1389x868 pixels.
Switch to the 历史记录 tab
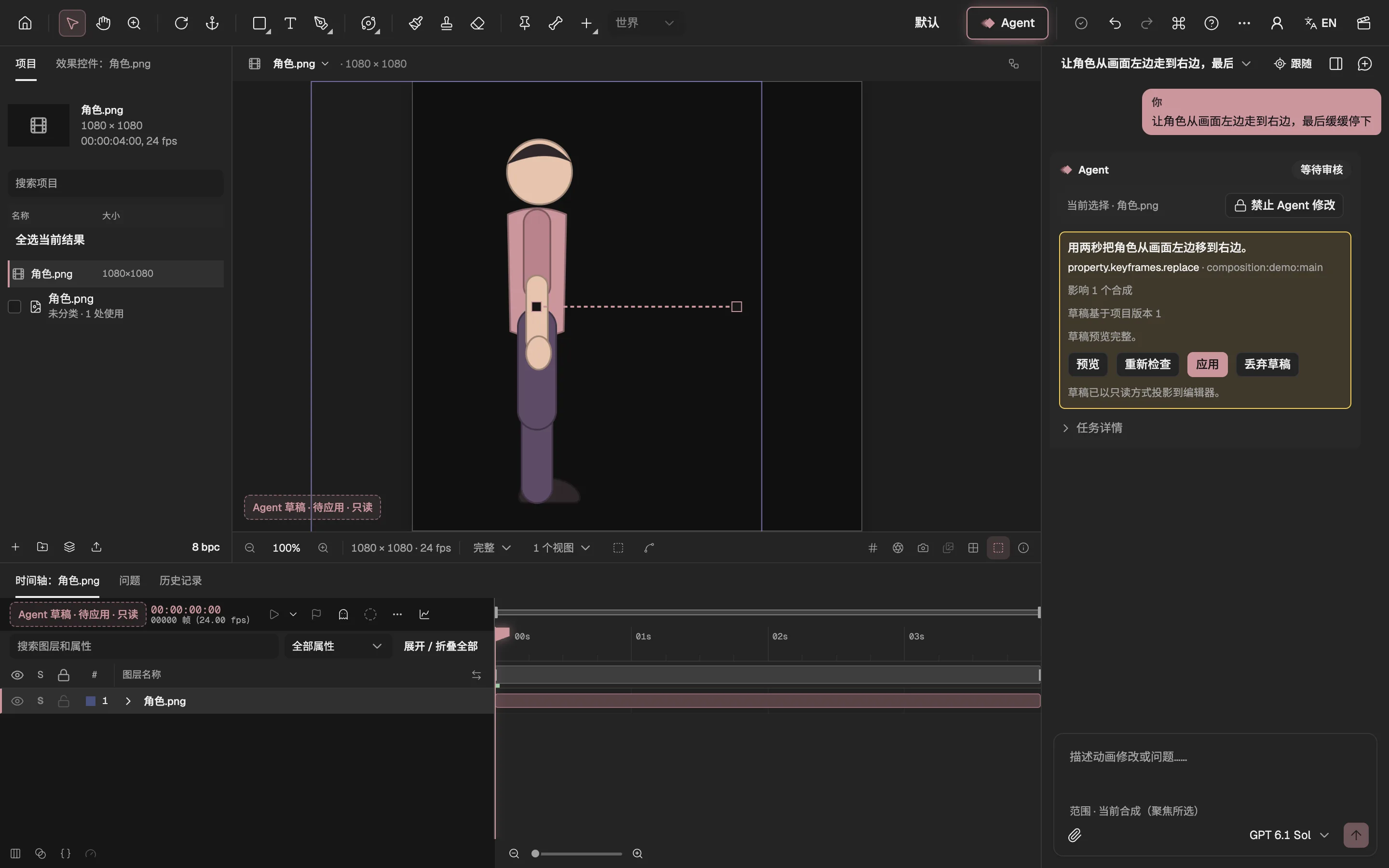point(181,581)
